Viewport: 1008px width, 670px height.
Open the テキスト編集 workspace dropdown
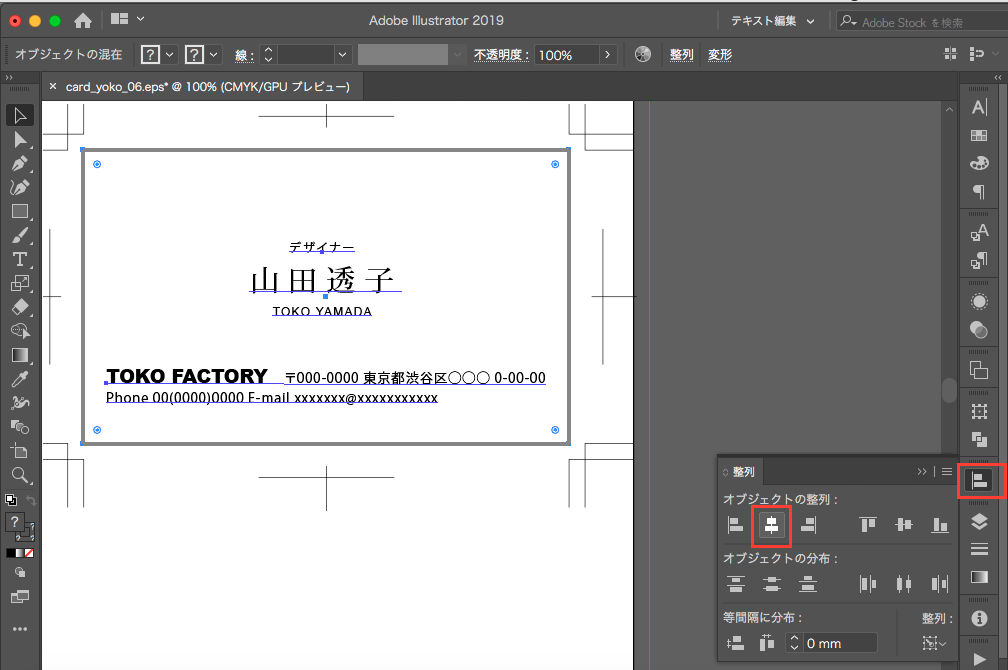(771, 21)
